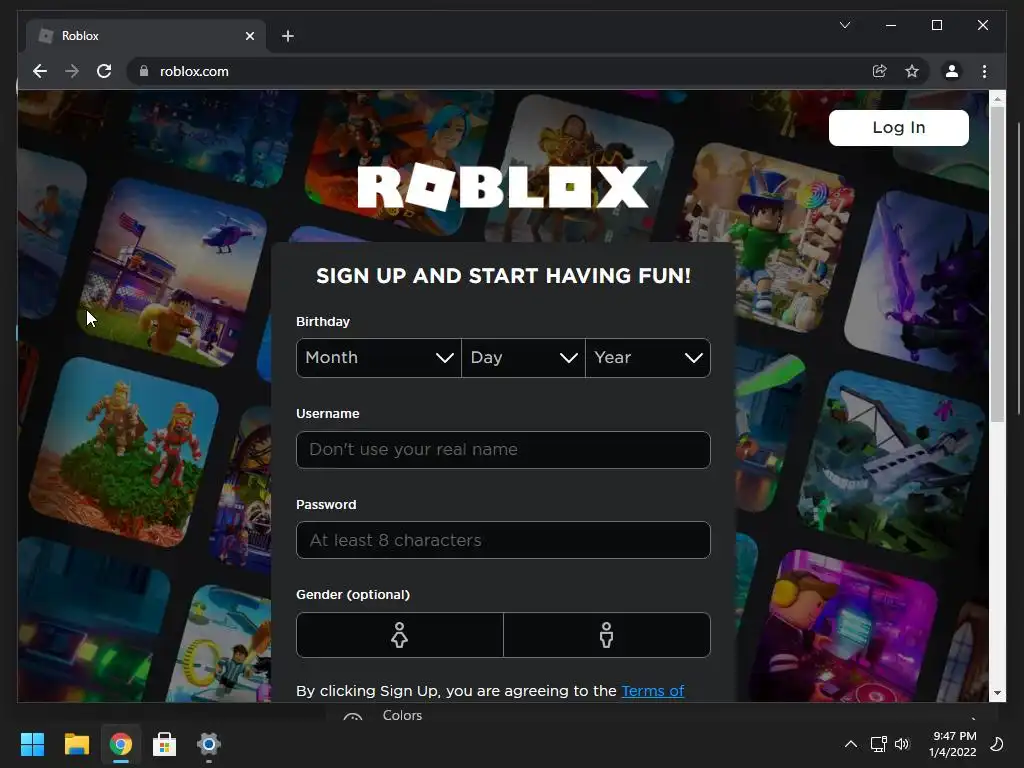Click the scrollbar up arrow

pyautogui.click(x=997, y=99)
